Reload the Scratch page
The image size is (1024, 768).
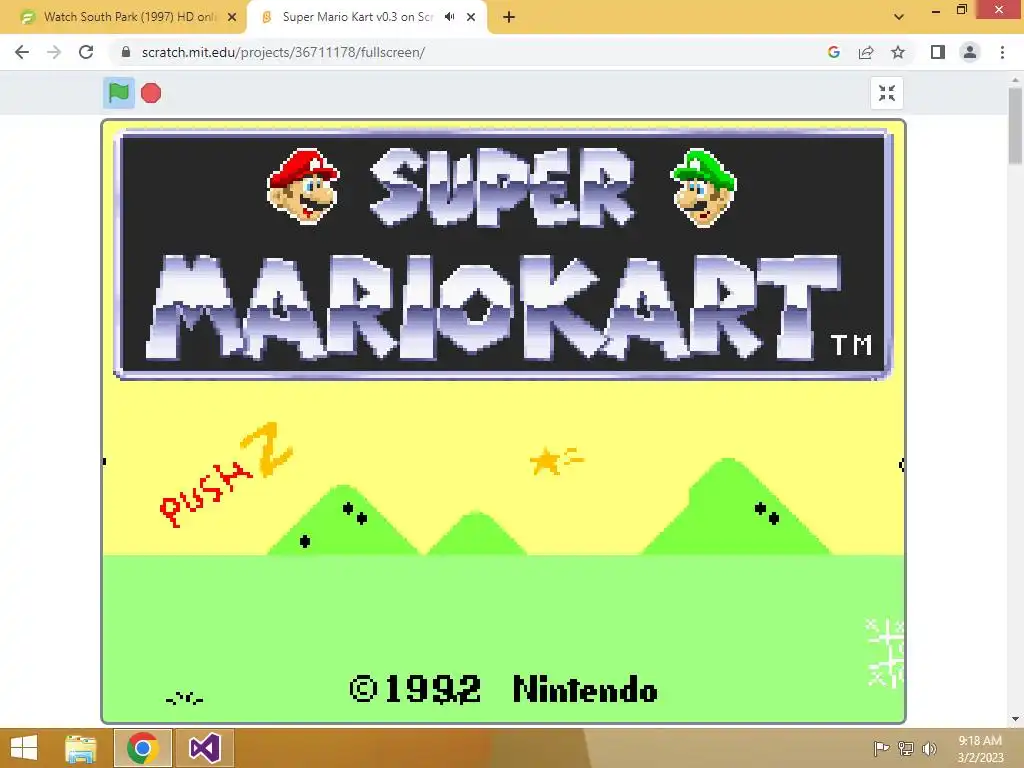click(x=86, y=52)
